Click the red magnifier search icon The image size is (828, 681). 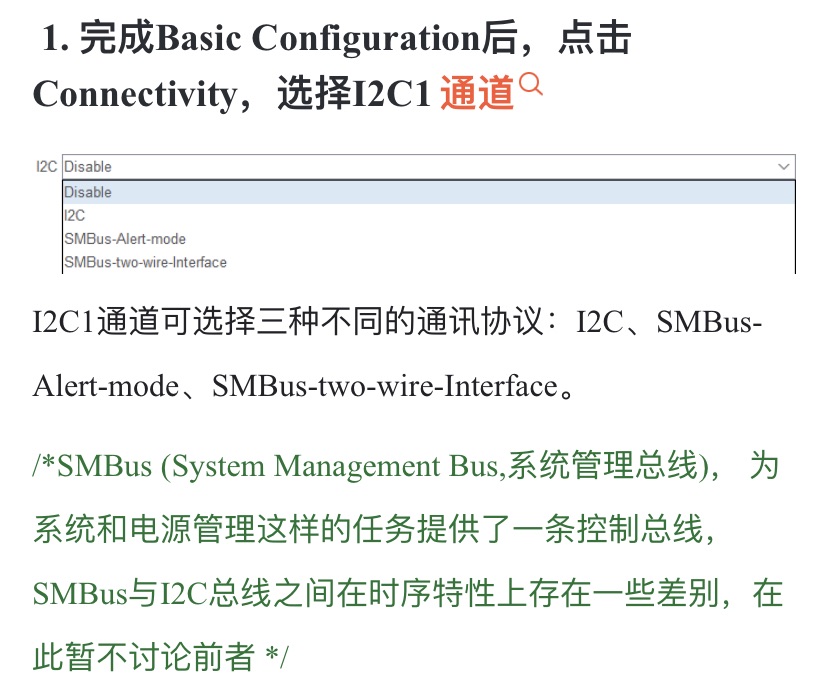tap(533, 85)
